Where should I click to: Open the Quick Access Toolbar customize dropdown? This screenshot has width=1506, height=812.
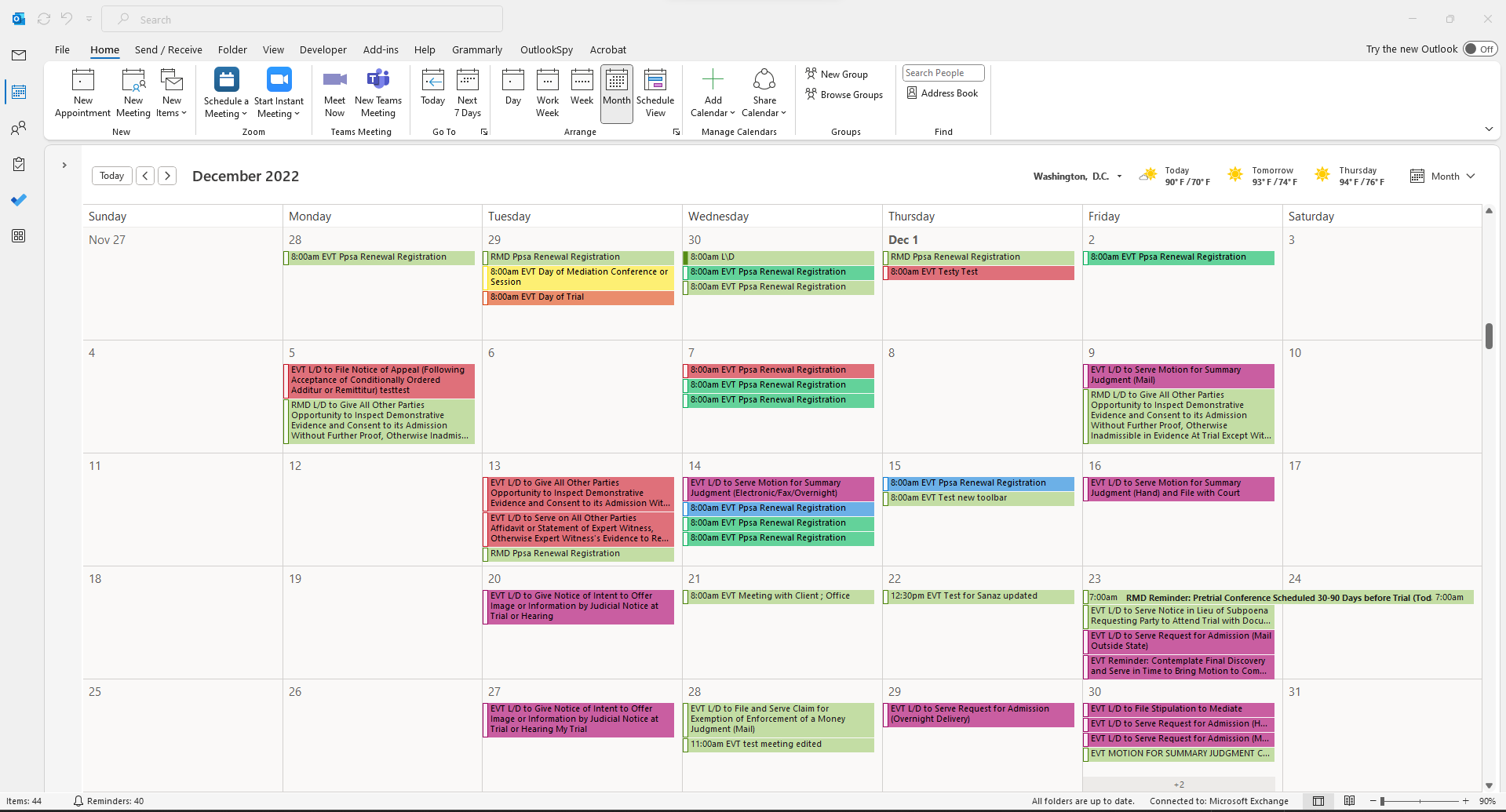pos(89,19)
